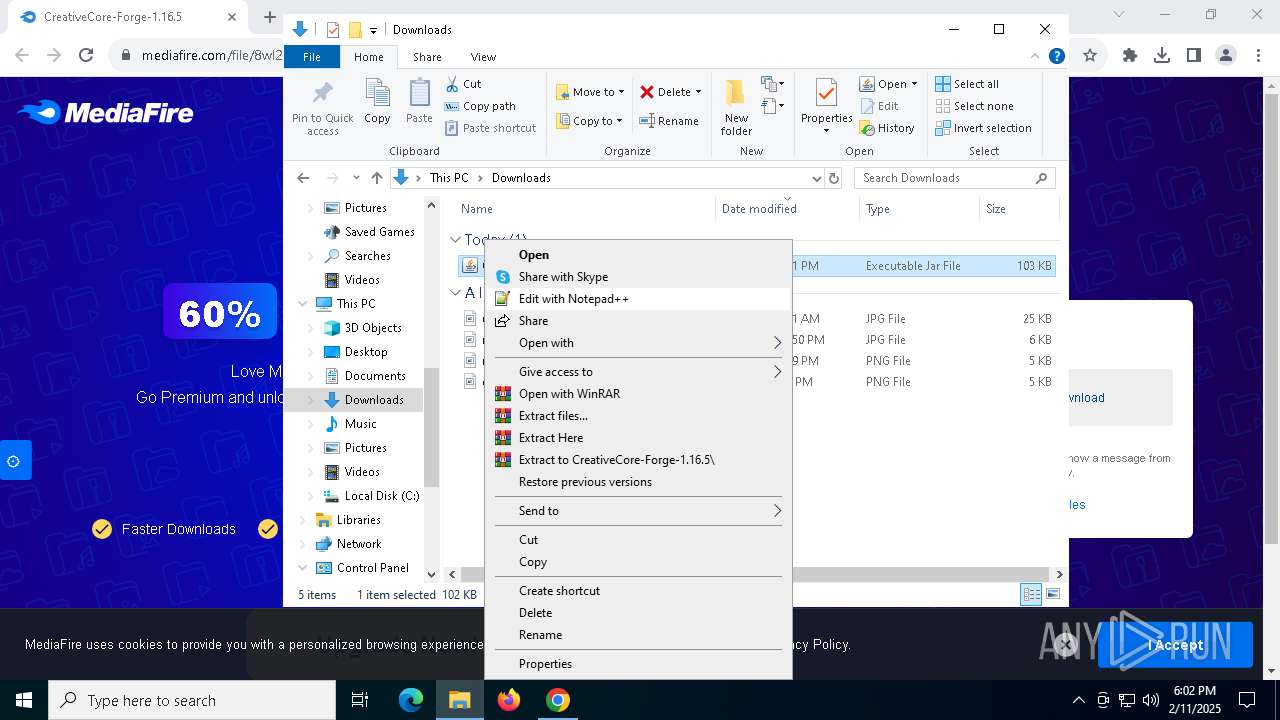1280x720 pixels.
Task: Click the Cut scissors in ribbon
Action: tap(463, 84)
